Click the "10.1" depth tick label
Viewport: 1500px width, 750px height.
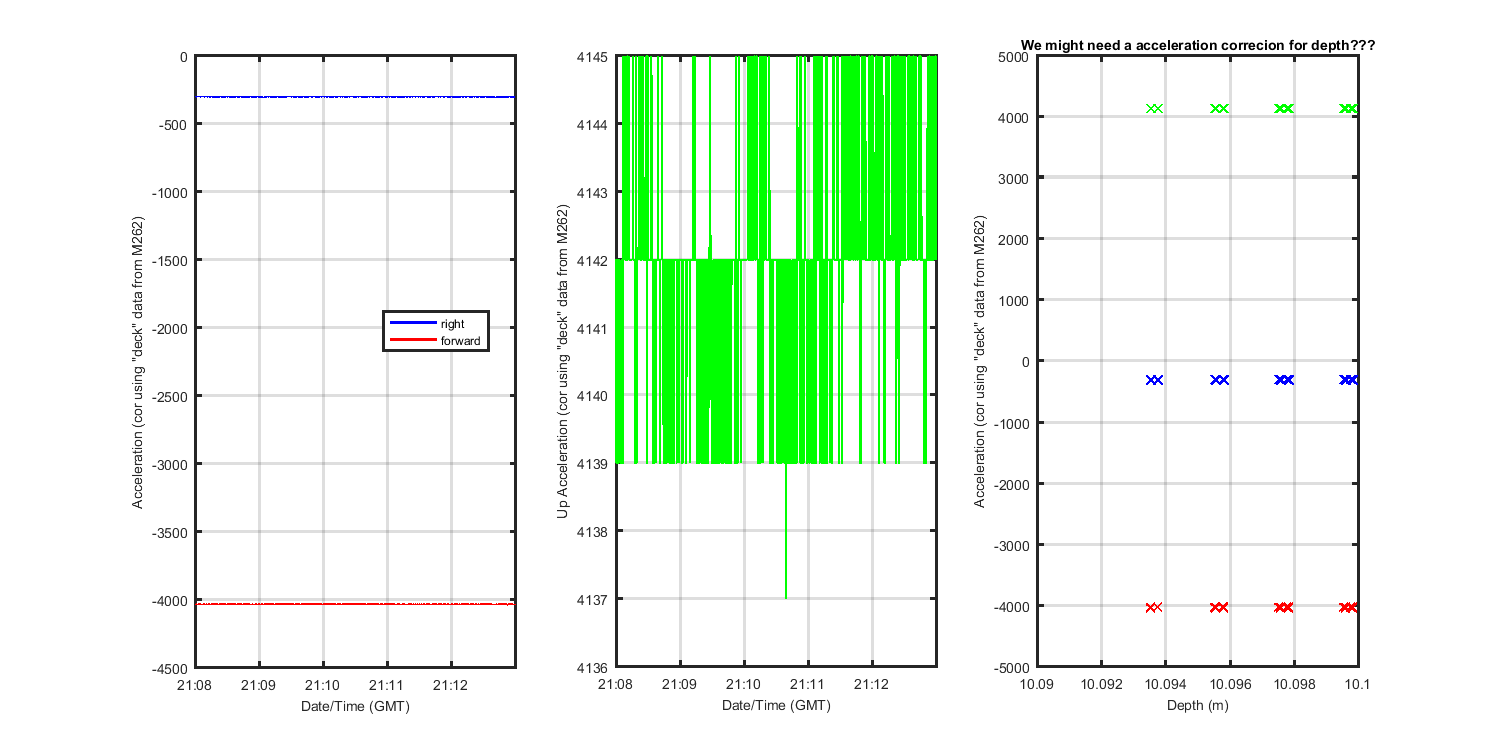[1357, 685]
